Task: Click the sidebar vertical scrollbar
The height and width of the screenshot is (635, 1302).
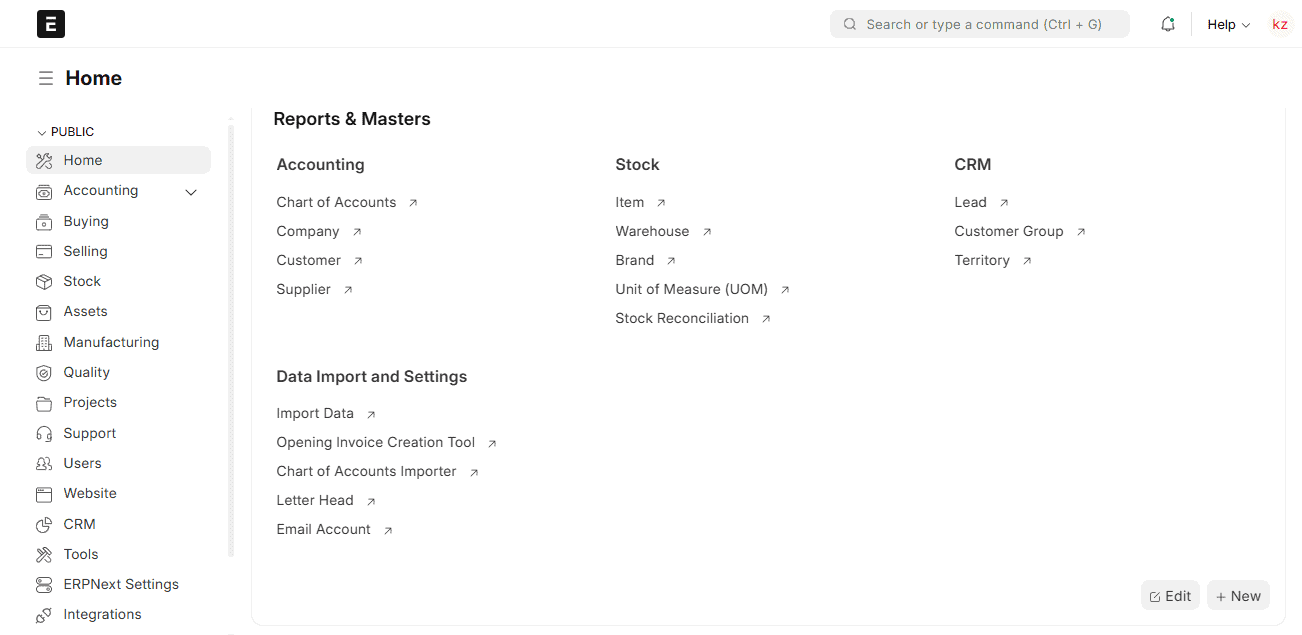Action: click(x=231, y=340)
